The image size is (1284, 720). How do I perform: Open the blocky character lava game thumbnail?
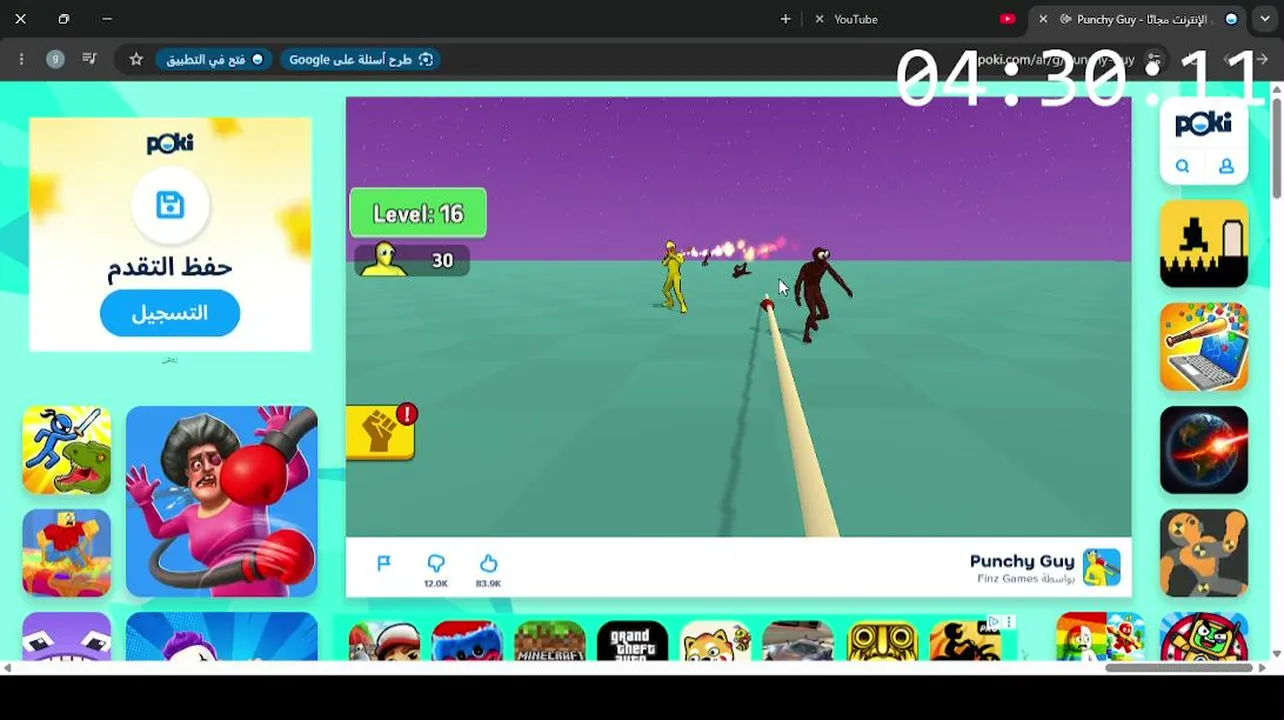coord(67,553)
